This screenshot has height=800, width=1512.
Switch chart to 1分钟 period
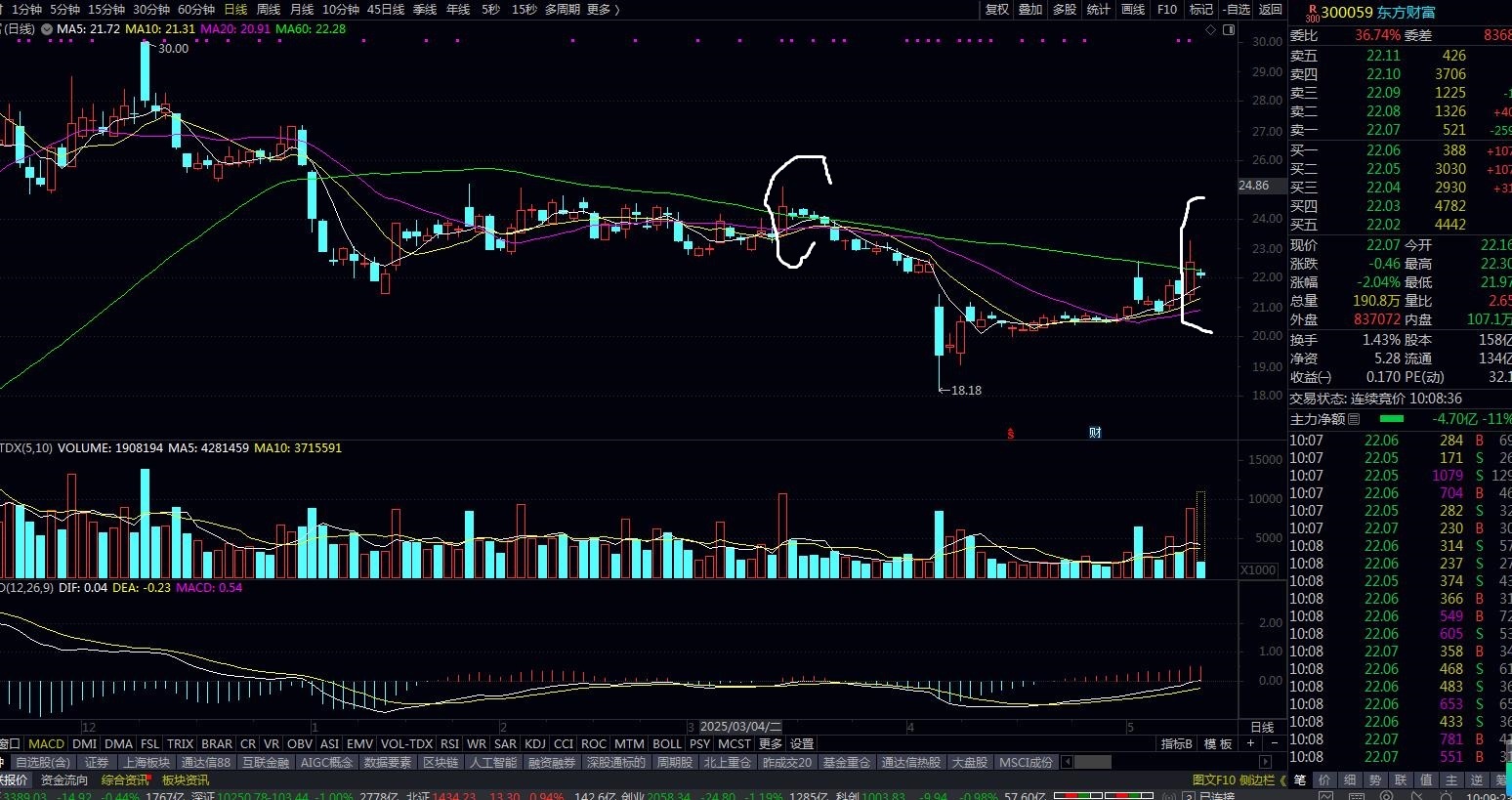click(x=26, y=9)
